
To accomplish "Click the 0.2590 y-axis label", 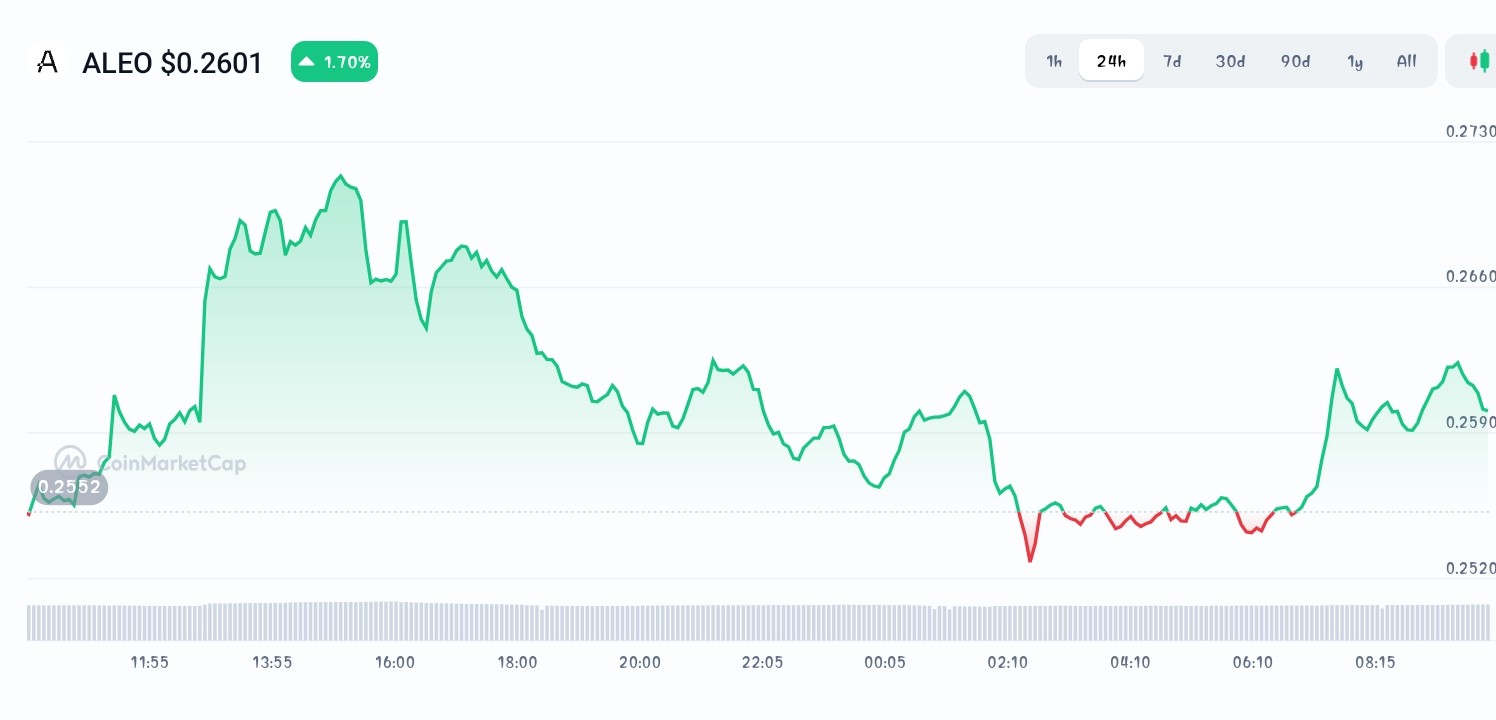I will click(1470, 422).
